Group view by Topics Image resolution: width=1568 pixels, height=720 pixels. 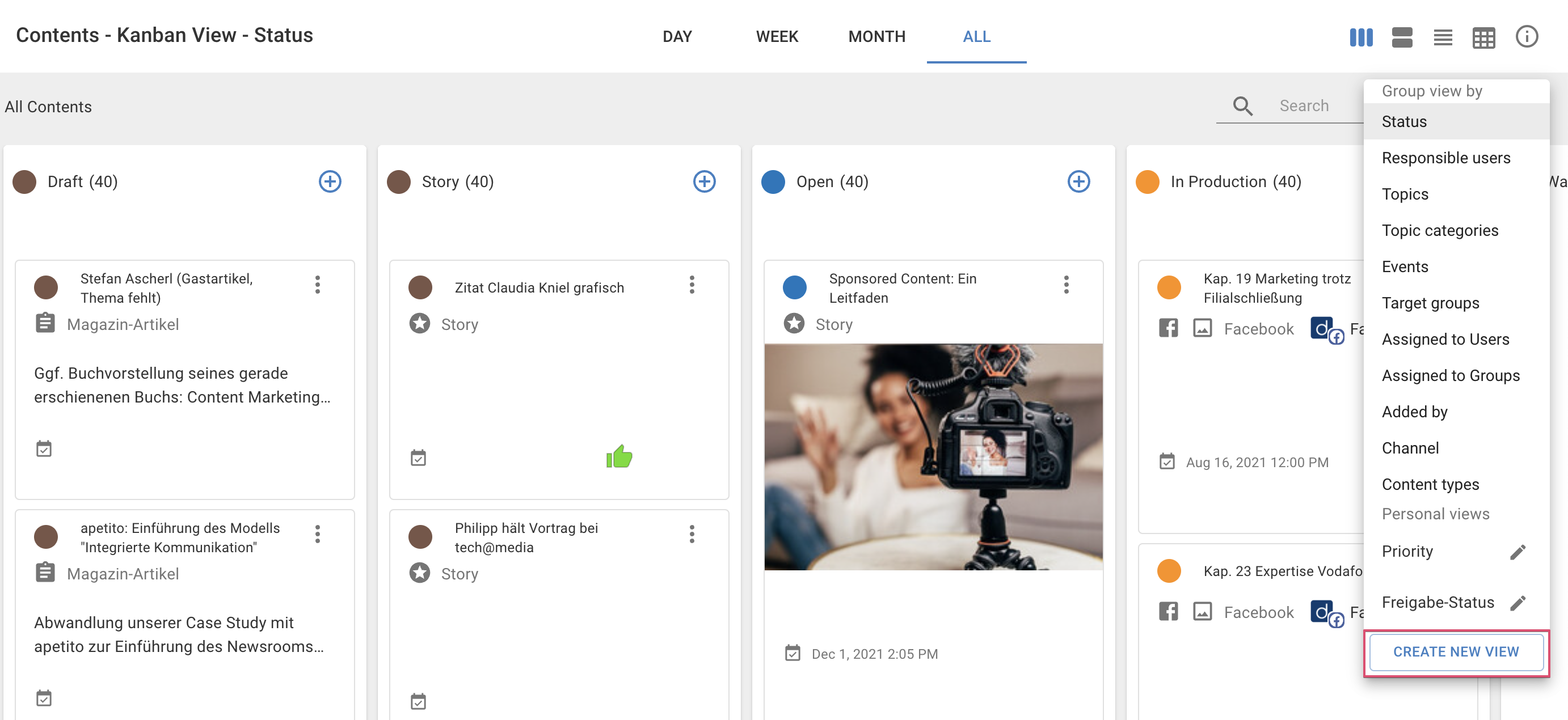(1456, 194)
